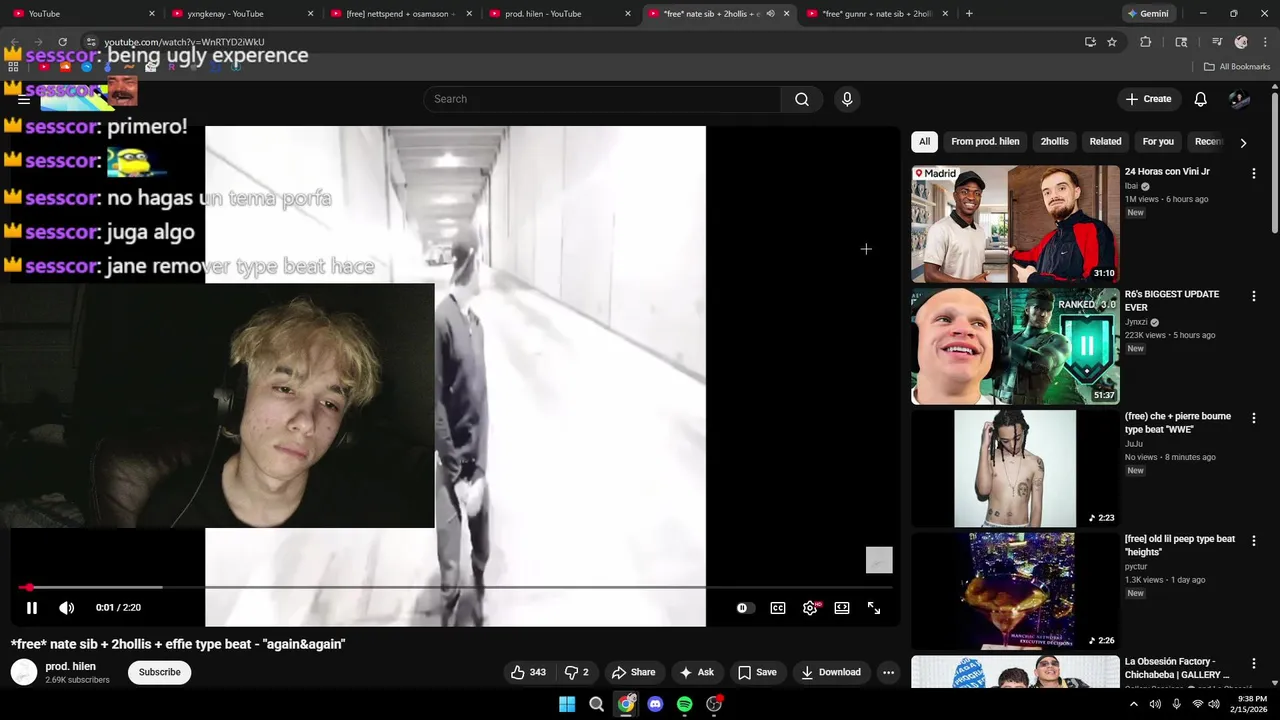1280x720 pixels.
Task: Open more actions ellipsis below video
Action: click(888, 672)
